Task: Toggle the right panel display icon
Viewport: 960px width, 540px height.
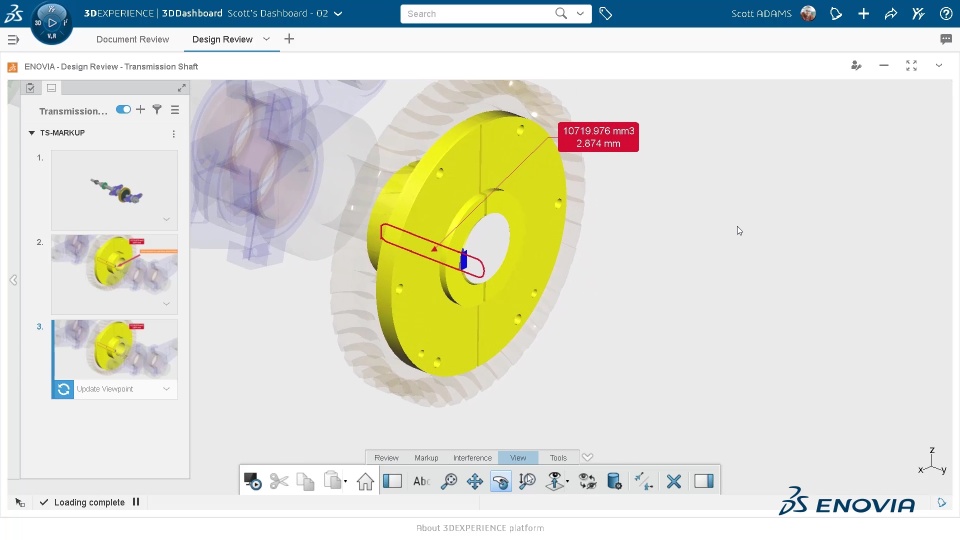Action: tap(704, 481)
